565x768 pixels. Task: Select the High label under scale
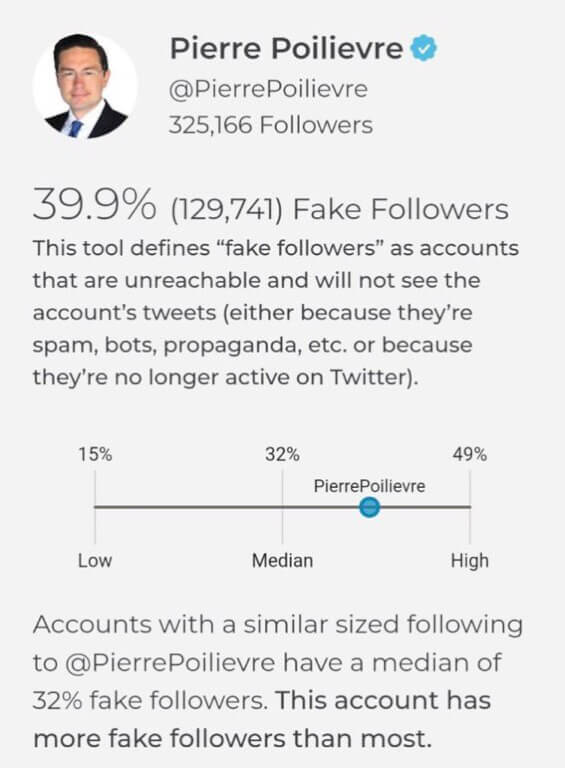pyautogui.click(x=470, y=560)
